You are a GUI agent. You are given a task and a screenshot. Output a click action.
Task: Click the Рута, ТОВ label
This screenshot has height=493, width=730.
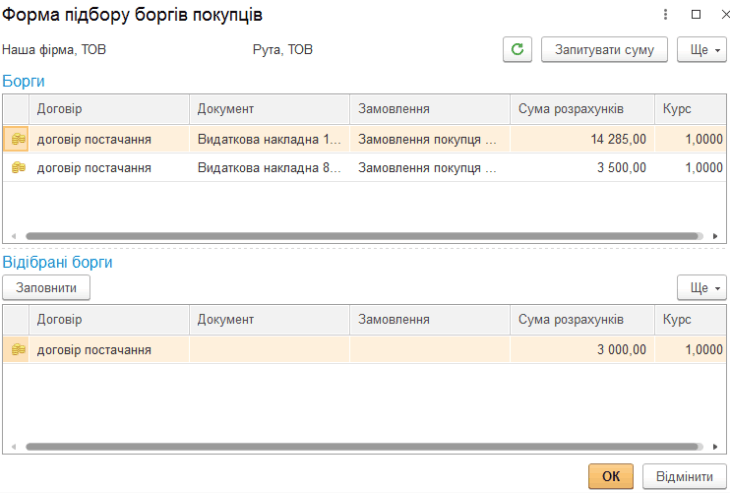283,49
